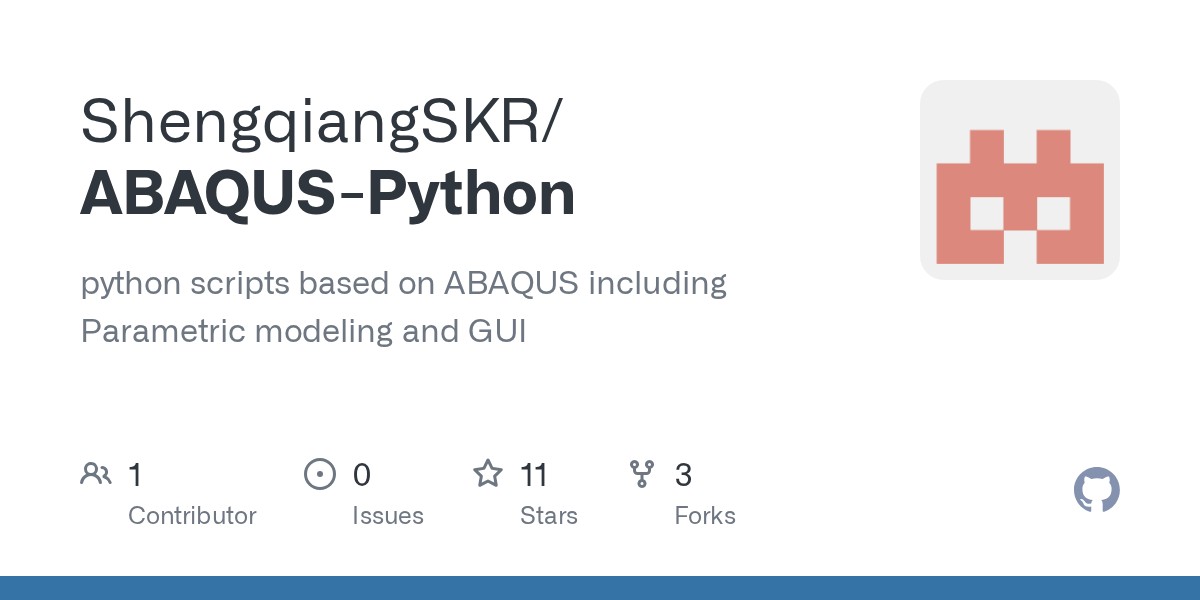
Task: Click the contributors people icon
Action: pos(96,474)
